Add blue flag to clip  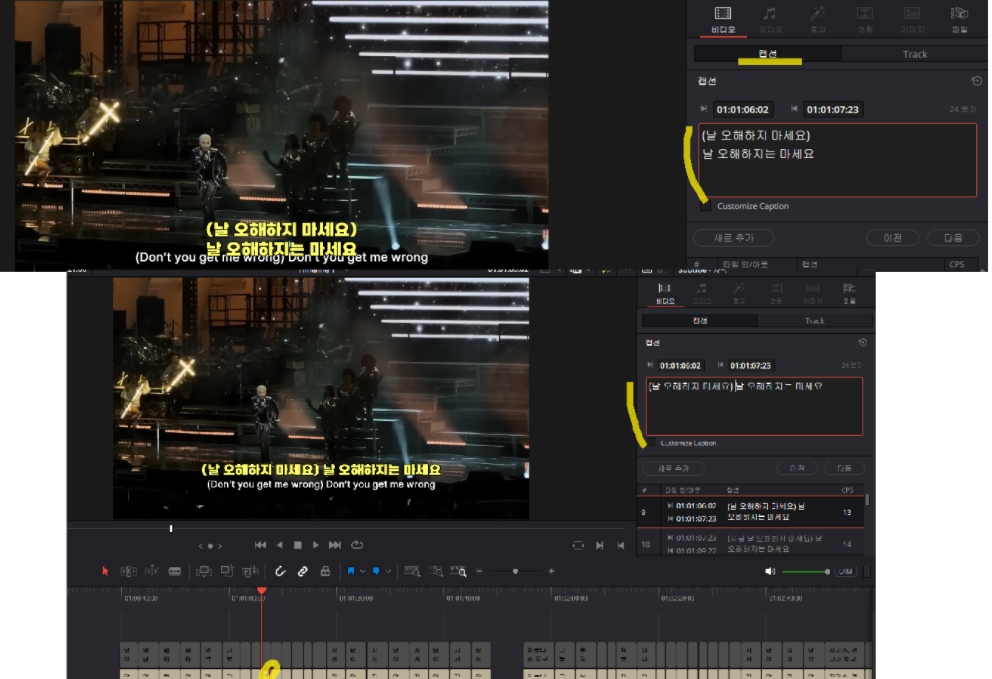[350, 571]
